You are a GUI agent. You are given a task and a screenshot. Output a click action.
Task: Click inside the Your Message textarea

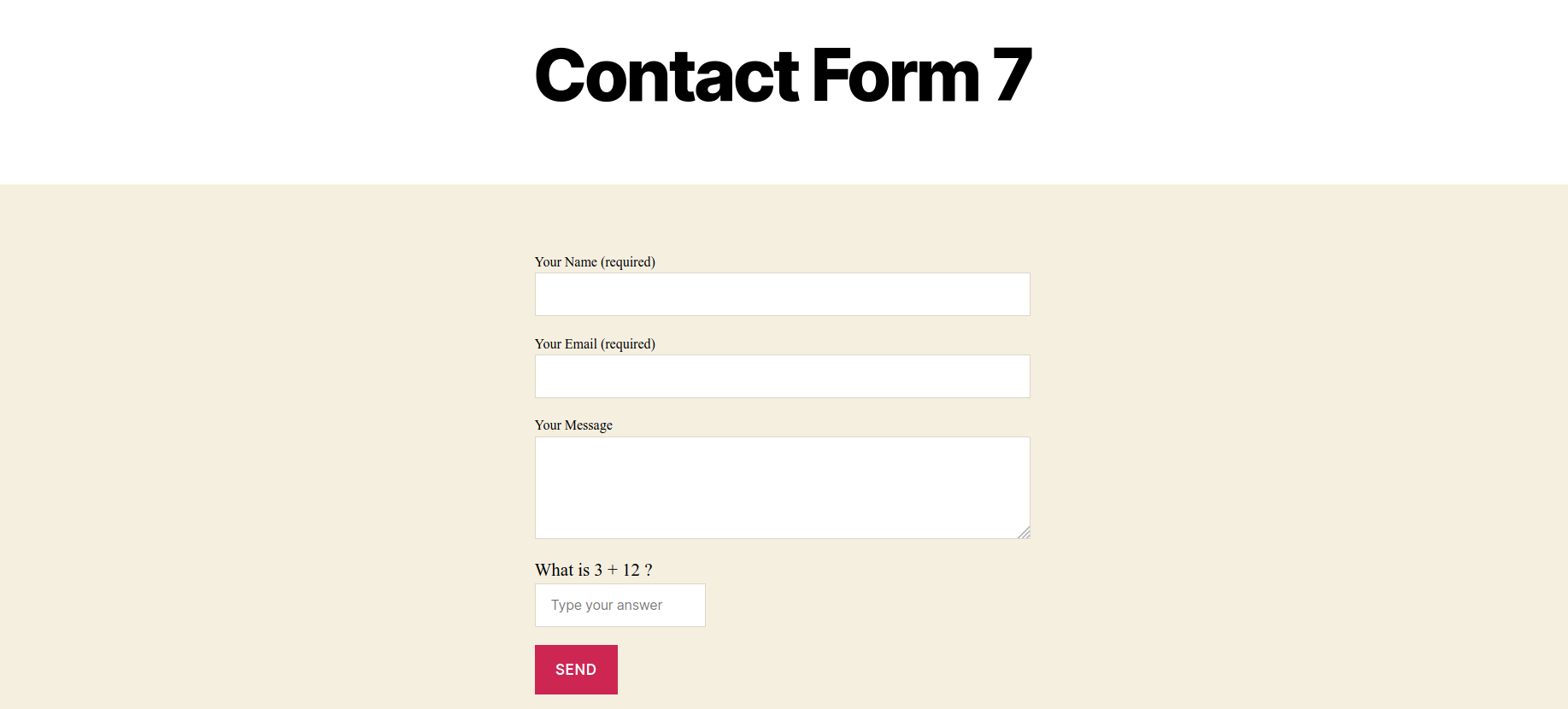(783, 488)
